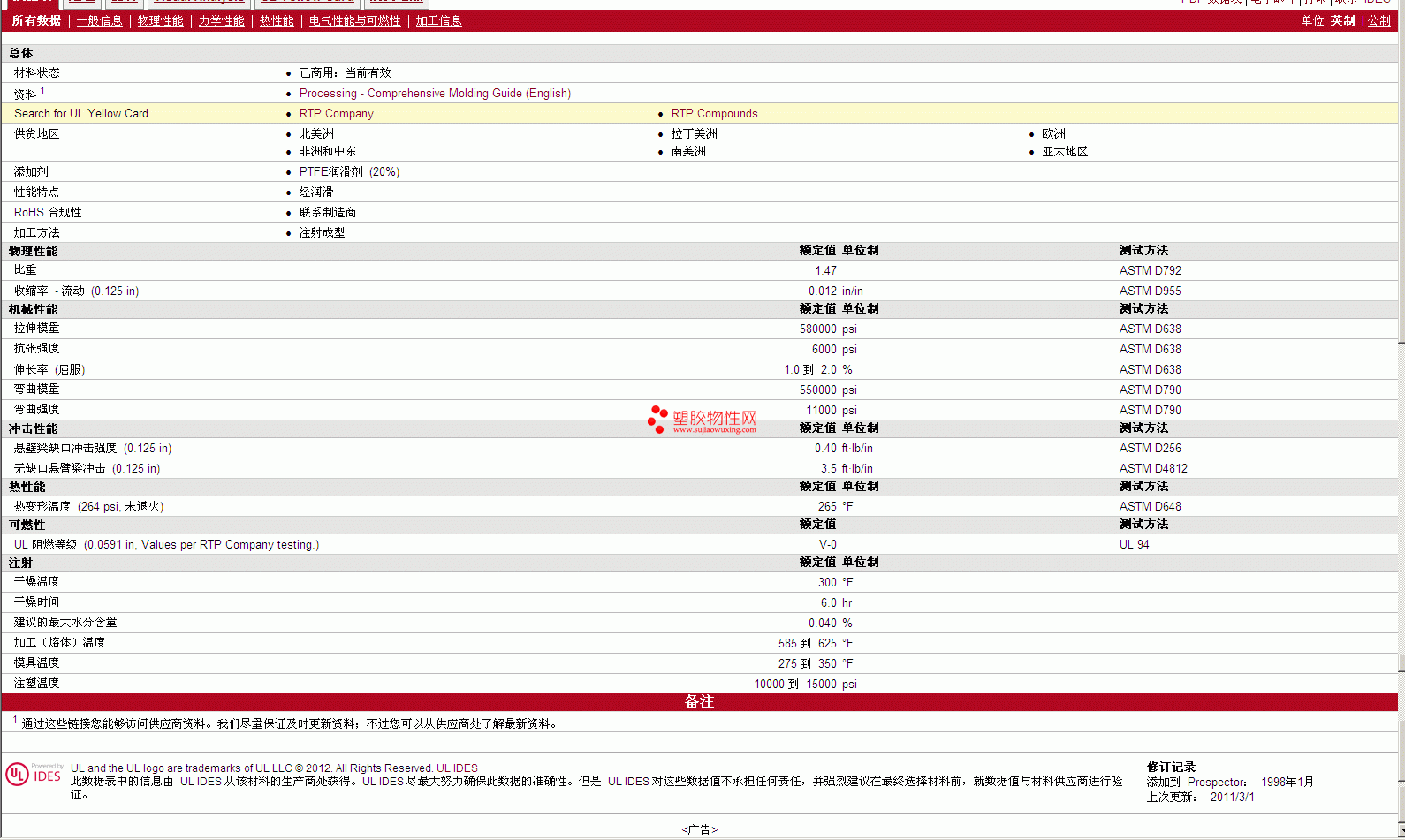The image size is (1405, 840).
Task: Click the 弯曲模量 value 550000
Action: pyautogui.click(x=818, y=390)
